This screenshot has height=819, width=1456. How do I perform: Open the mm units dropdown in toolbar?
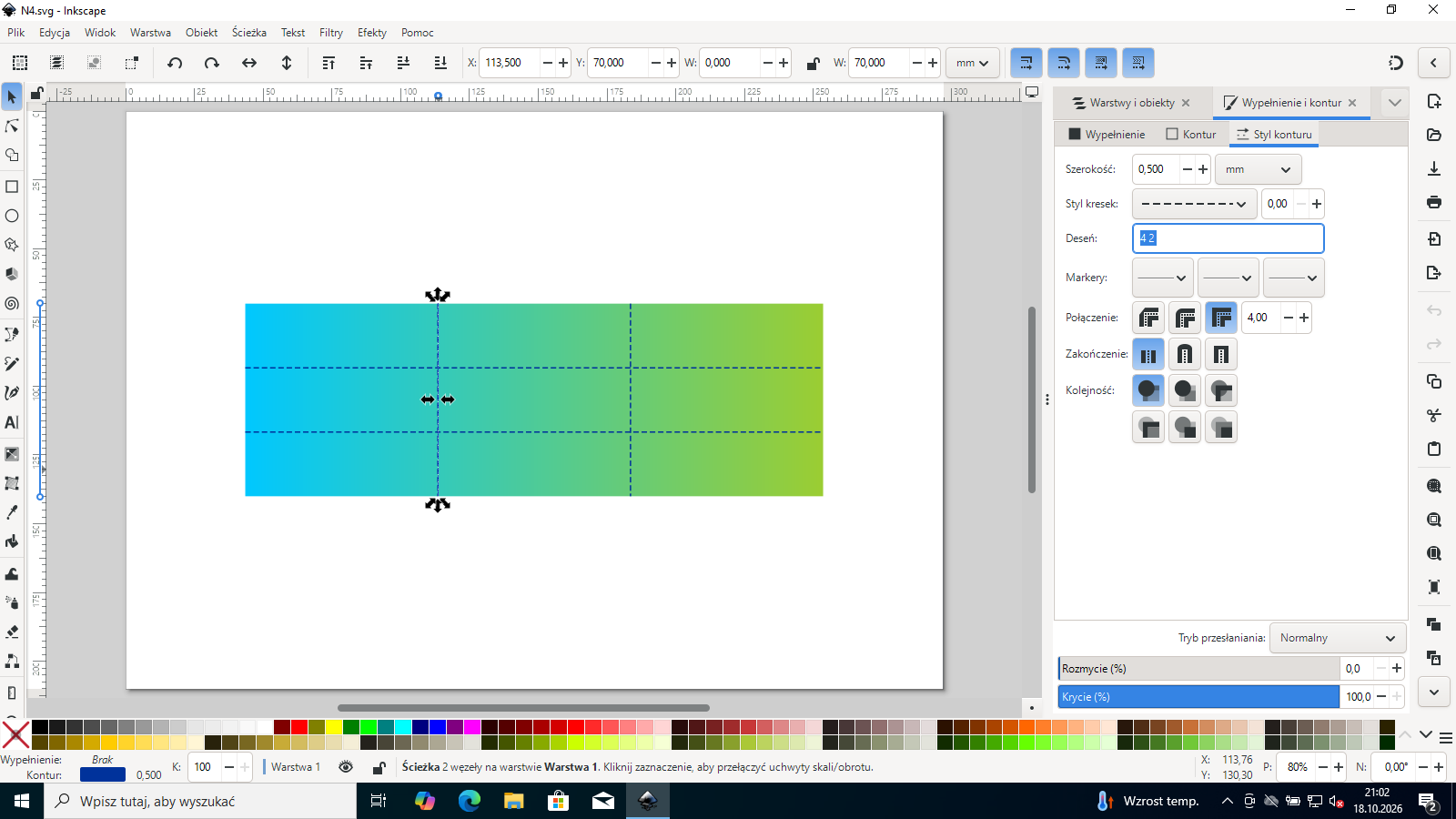click(x=972, y=63)
